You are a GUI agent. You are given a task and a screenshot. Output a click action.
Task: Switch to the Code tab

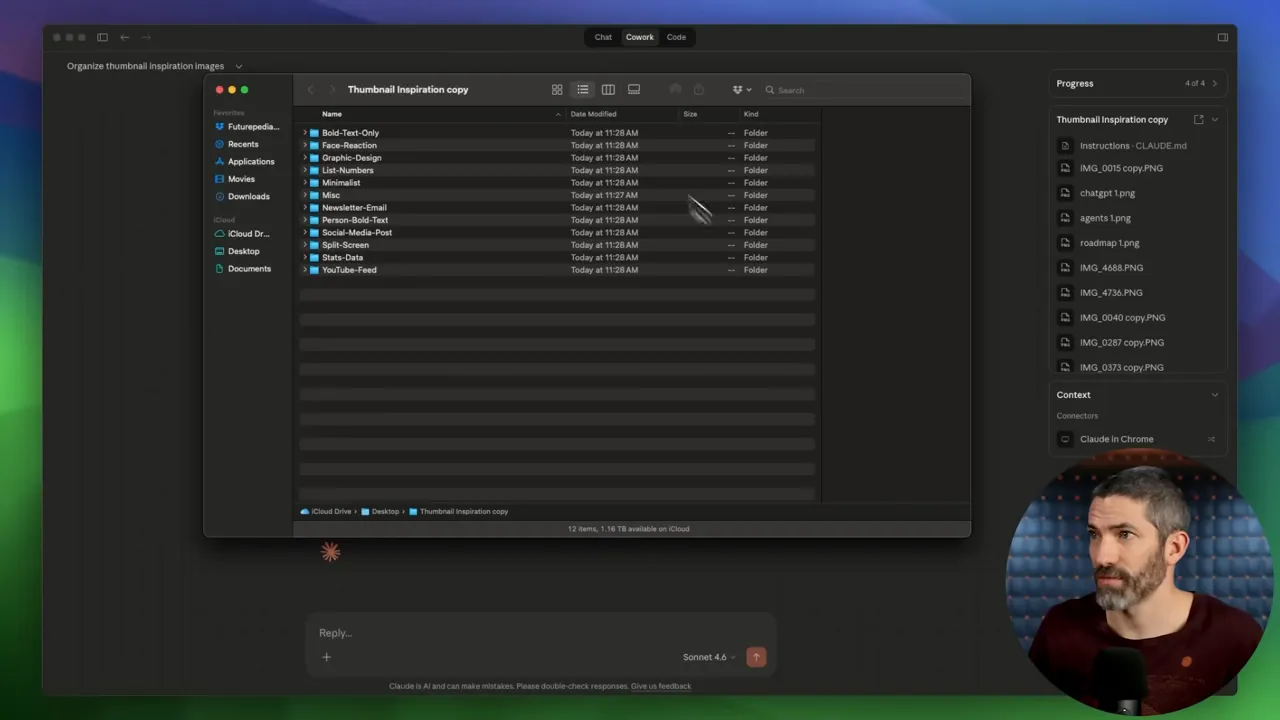click(x=677, y=37)
